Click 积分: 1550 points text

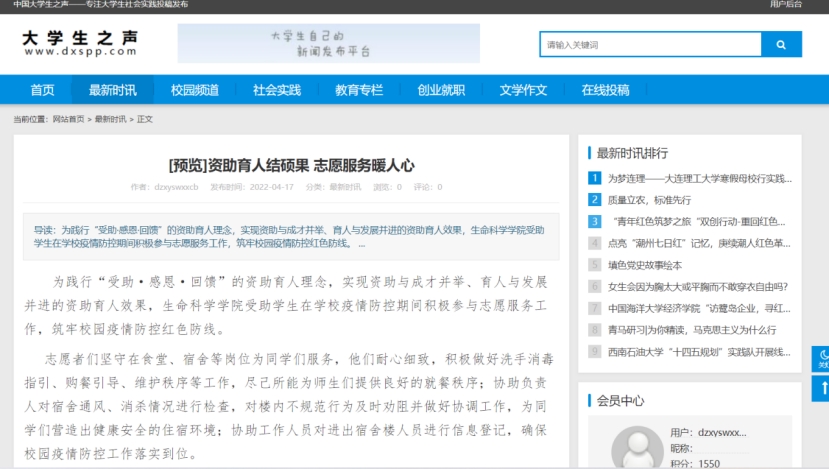pyautogui.click(x=695, y=464)
